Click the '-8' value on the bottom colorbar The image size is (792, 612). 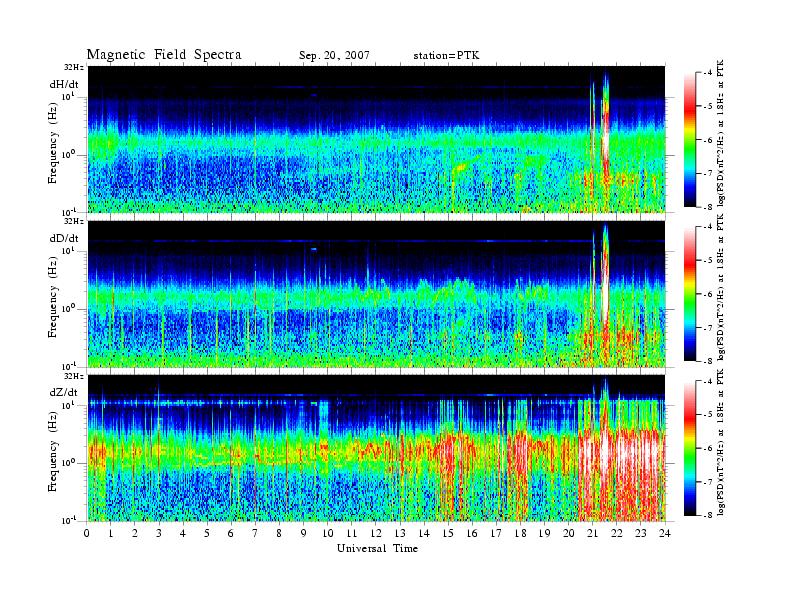708,515
